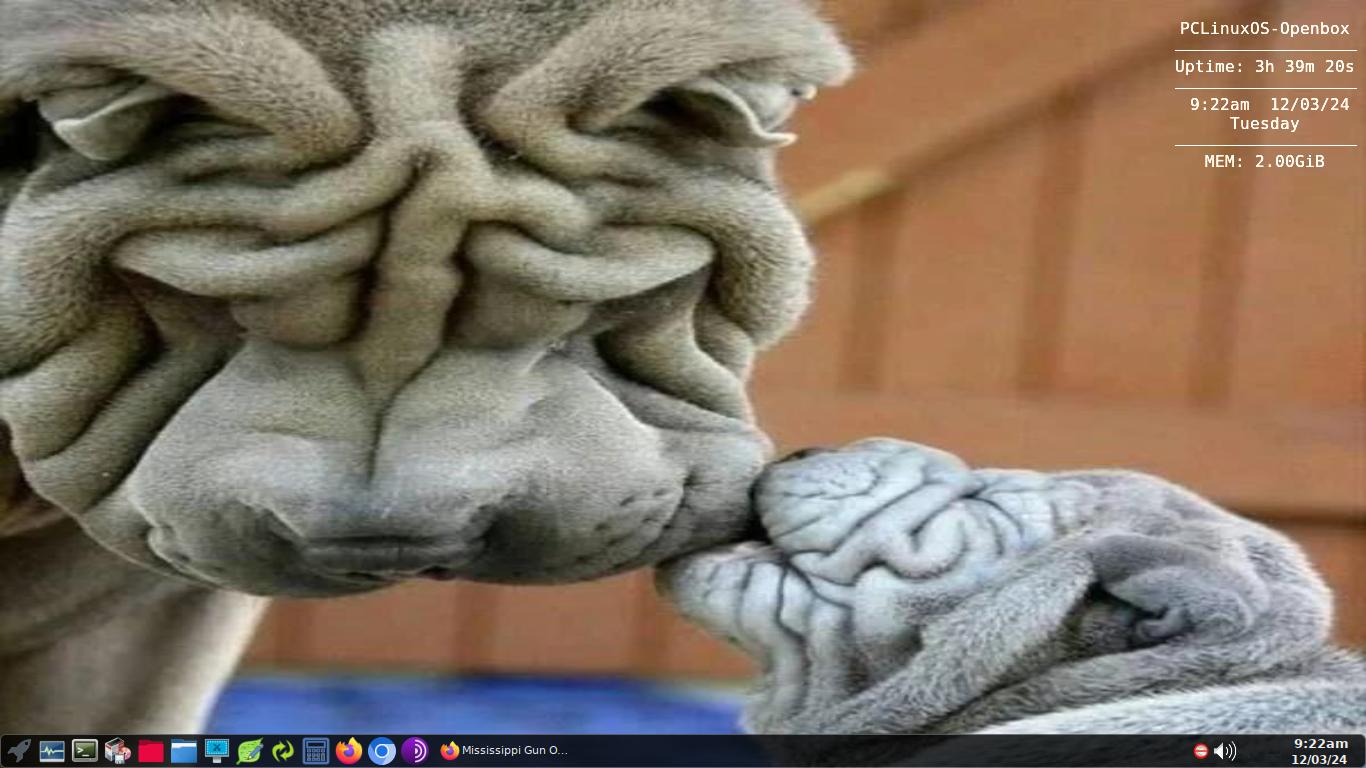Launch the purple Tor Browser icon
This screenshot has height=768, width=1366.
(x=415, y=750)
